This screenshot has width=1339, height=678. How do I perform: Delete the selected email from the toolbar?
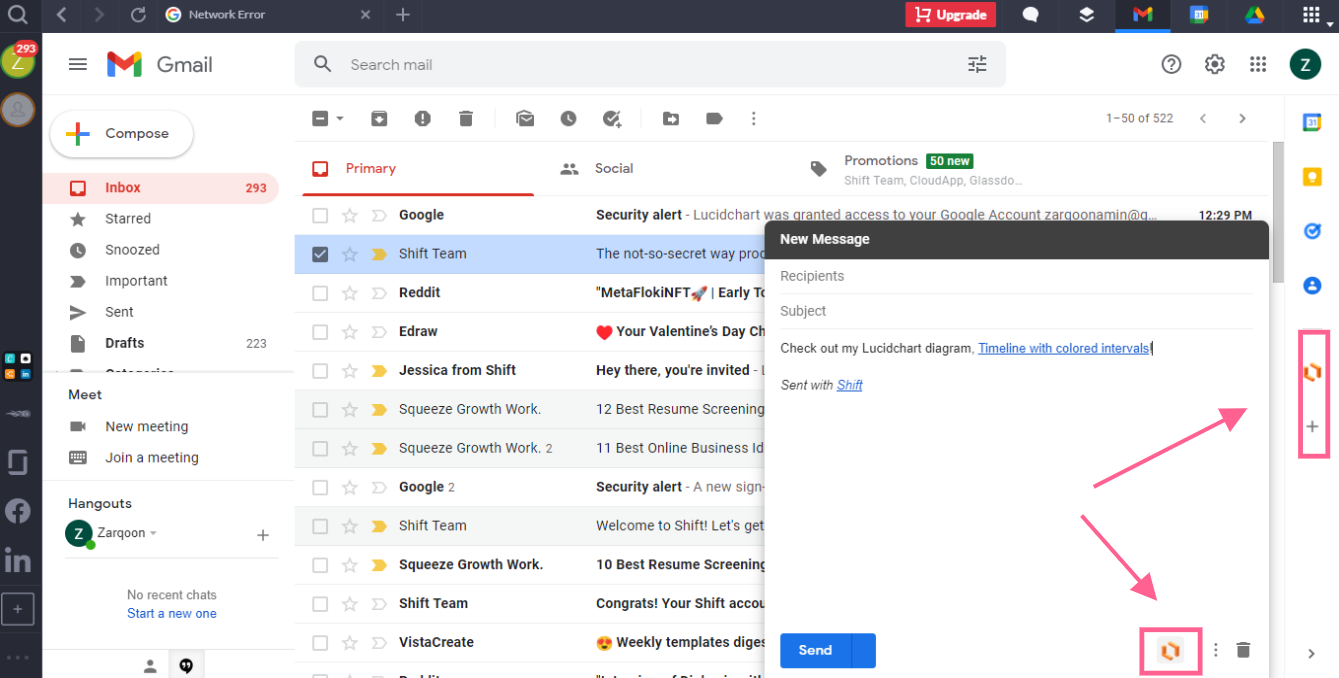click(x=466, y=118)
